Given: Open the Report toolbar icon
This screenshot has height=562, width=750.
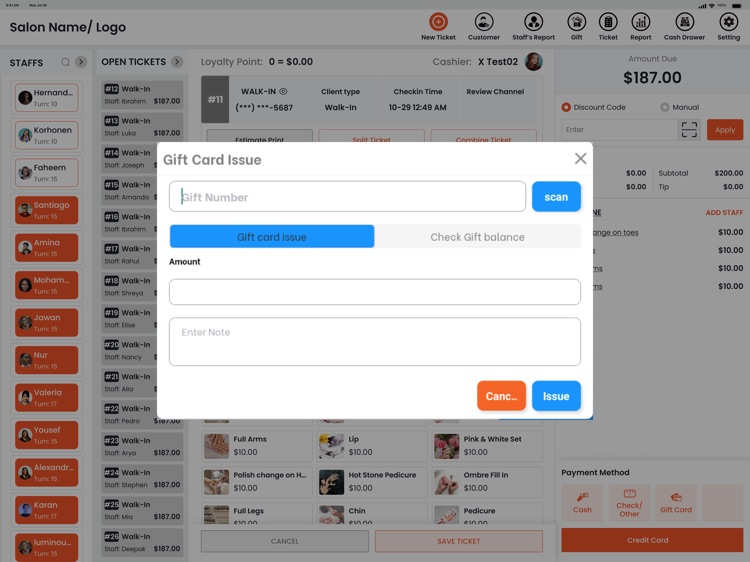Looking at the screenshot, I should click(x=640, y=27).
